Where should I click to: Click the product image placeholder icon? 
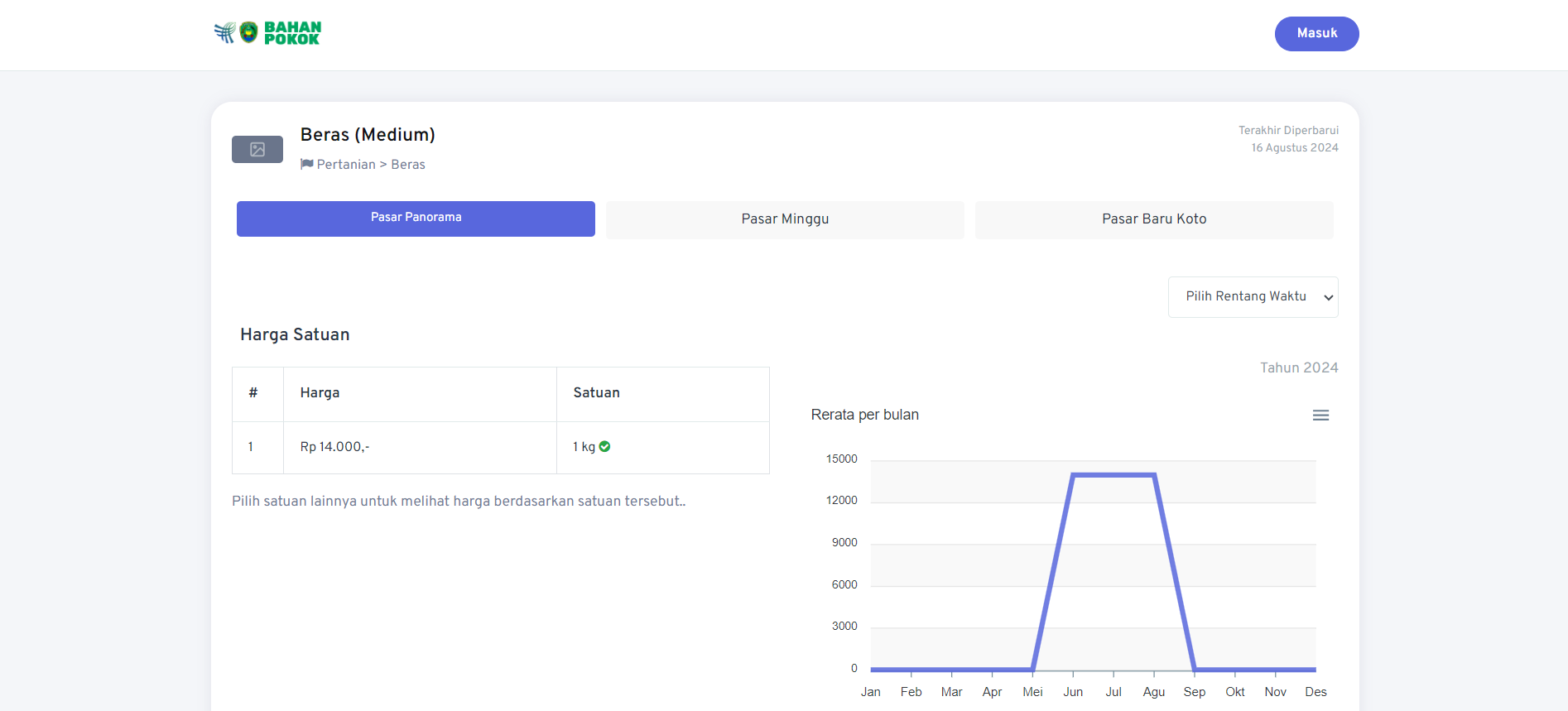(x=257, y=149)
